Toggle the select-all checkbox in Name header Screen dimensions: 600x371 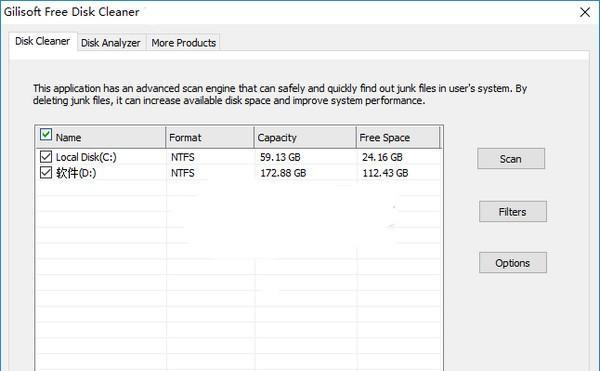[x=46, y=135]
